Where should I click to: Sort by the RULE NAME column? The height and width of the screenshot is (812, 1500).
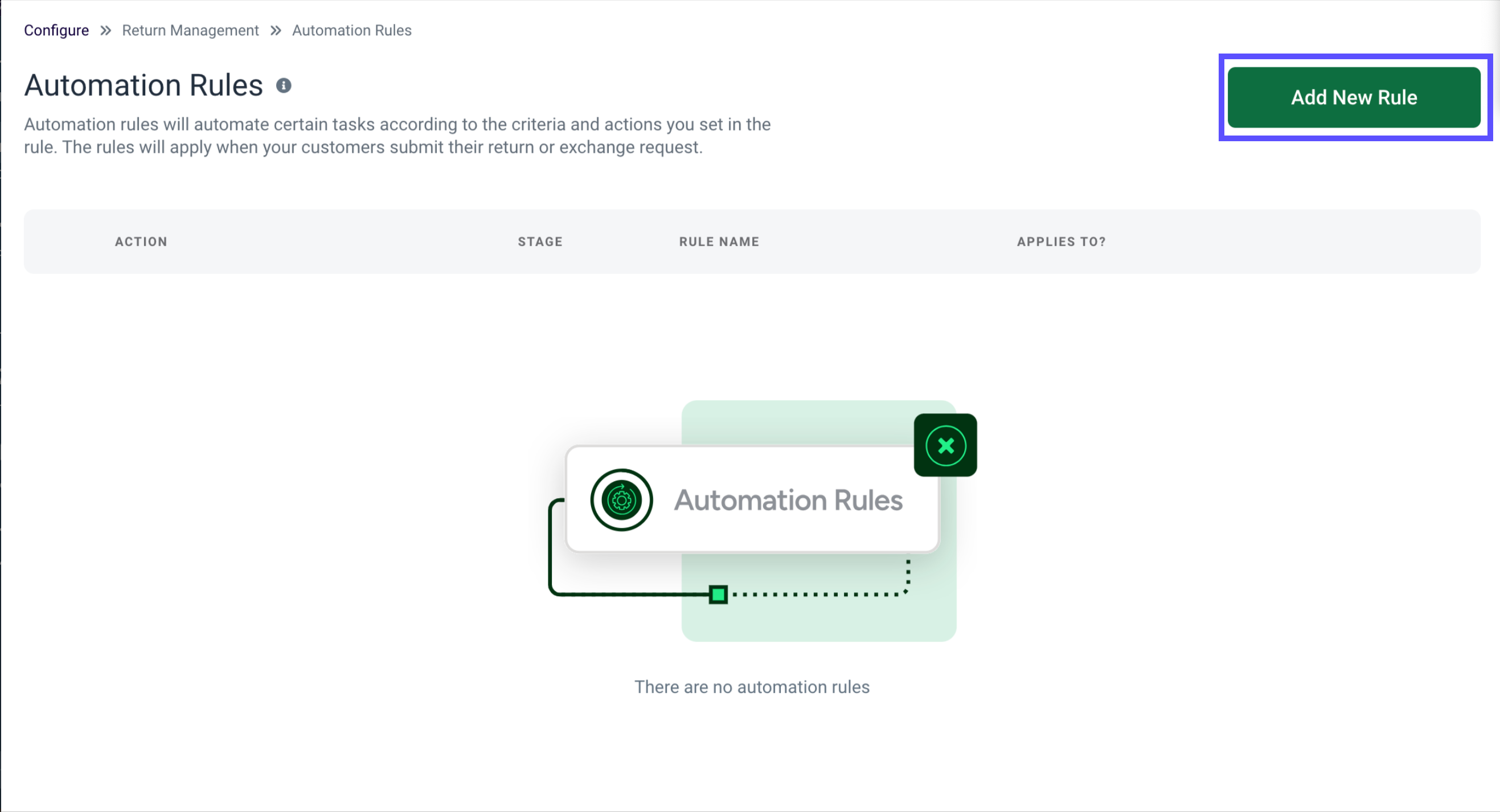(719, 241)
